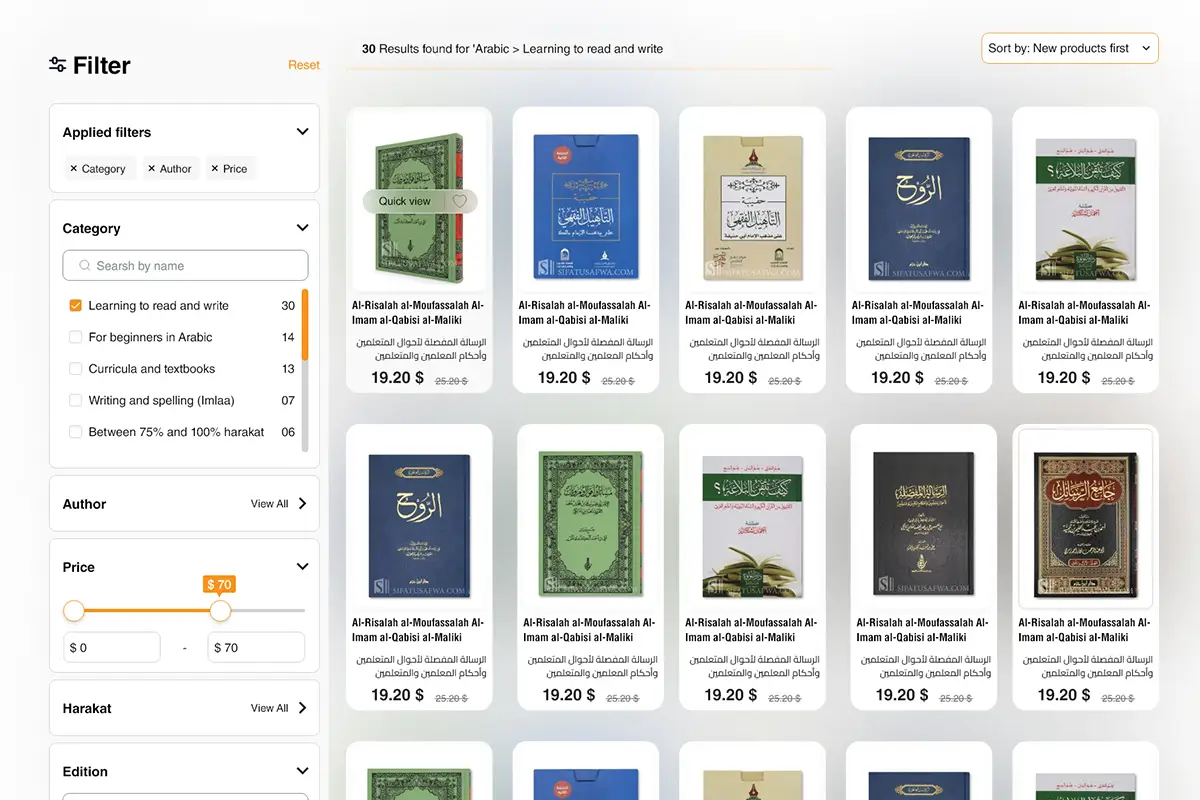View All options in the Harakat section
This screenshot has width=1200, height=800.
pos(279,708)
